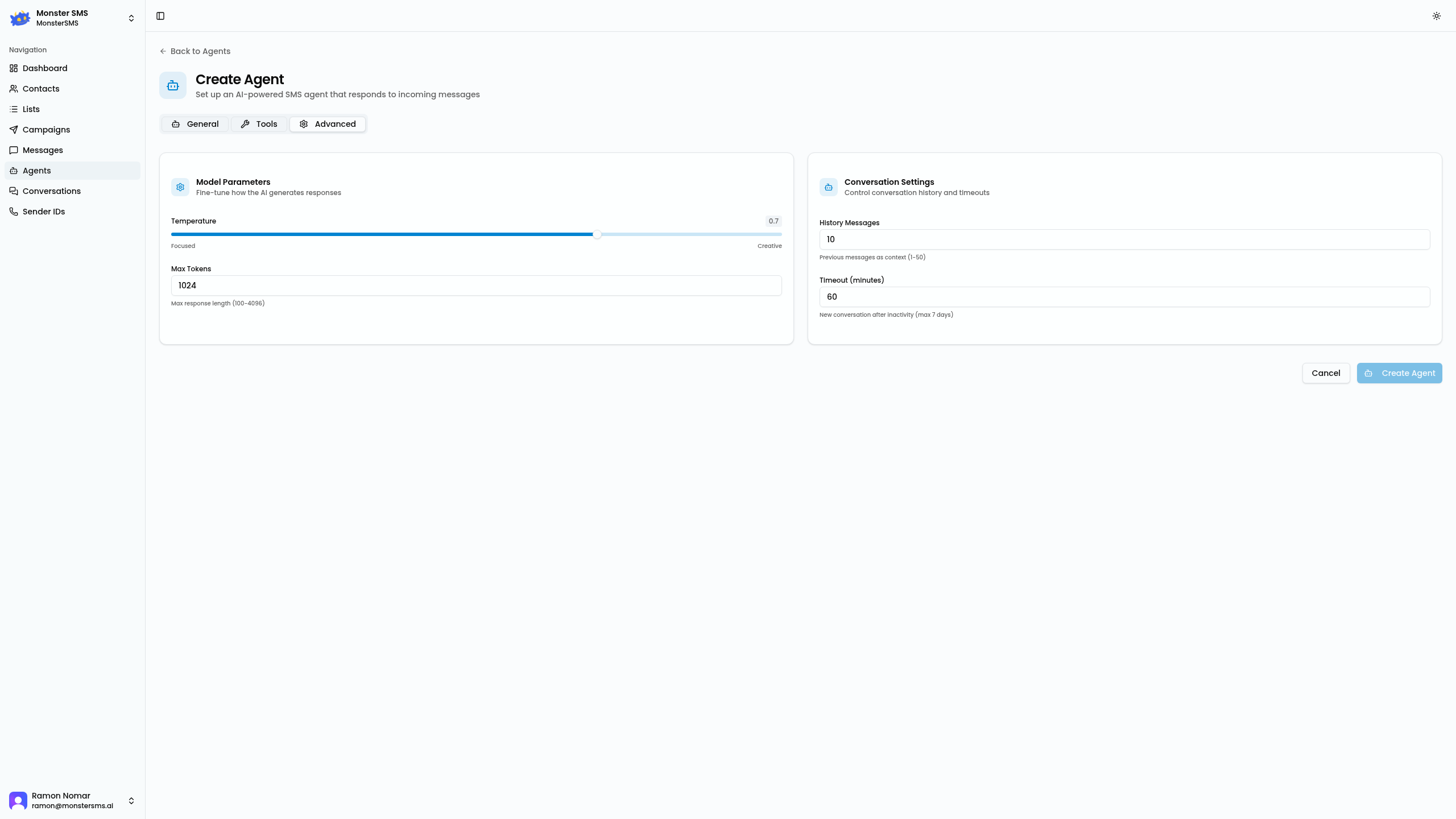This screenshot has height=819, width=1456.
Task: Toggle the sidebar panel icon
Action: 160,16
